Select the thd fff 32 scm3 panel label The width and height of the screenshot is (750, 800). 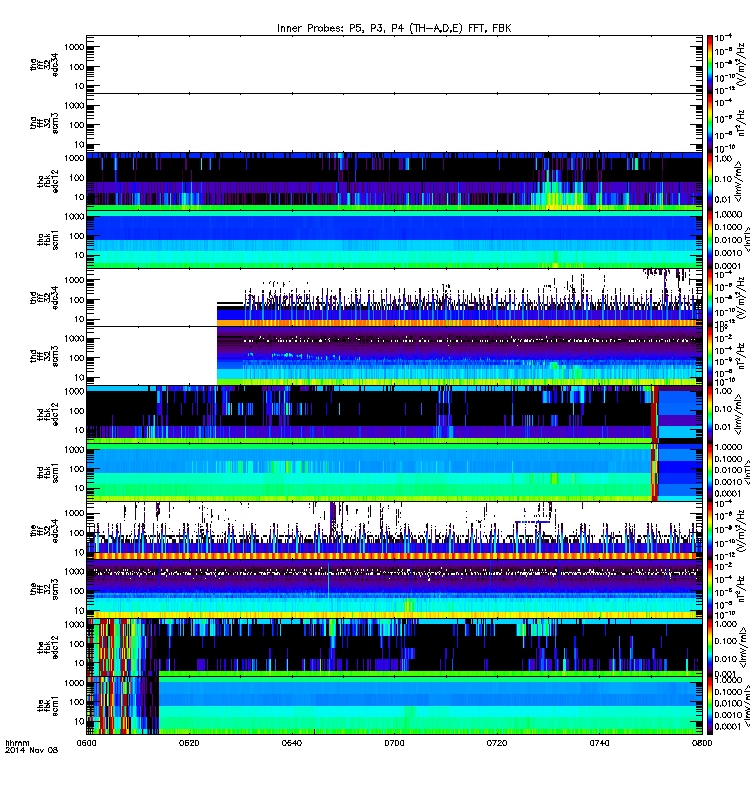click(44, 356)
